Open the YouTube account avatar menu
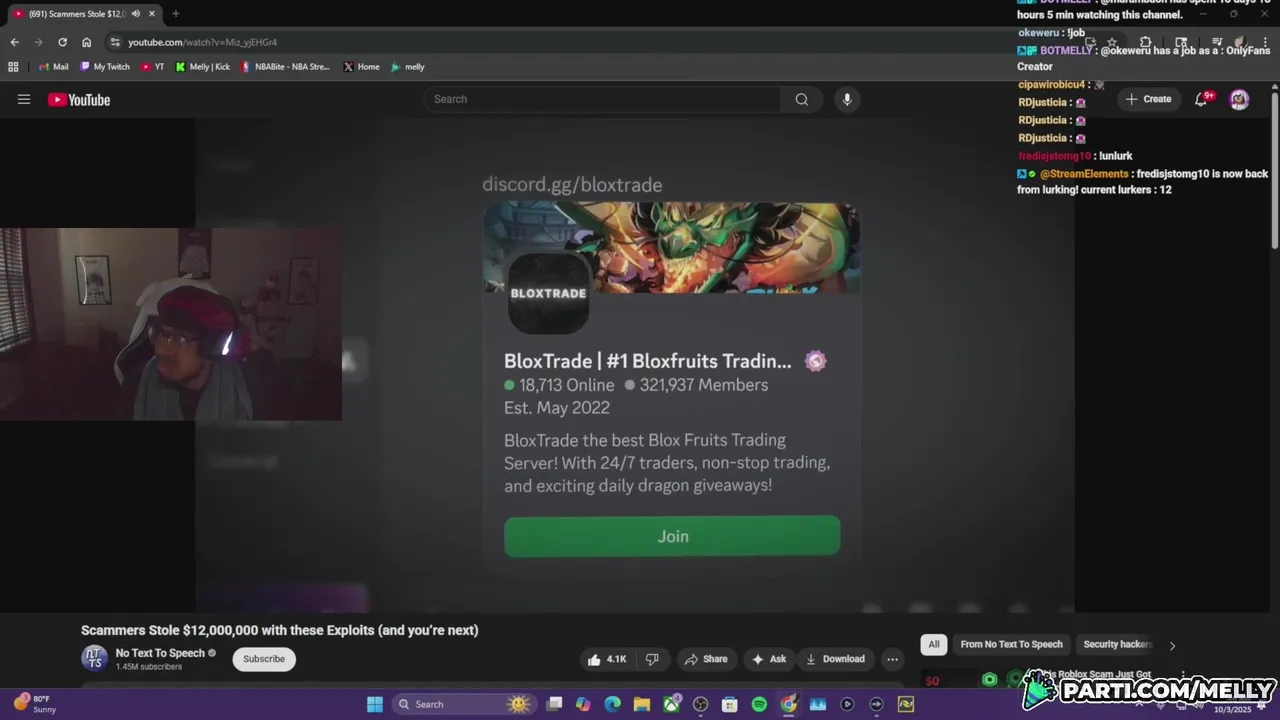1280x720 pixels. pyautogui.click(x=1239, y=99)
